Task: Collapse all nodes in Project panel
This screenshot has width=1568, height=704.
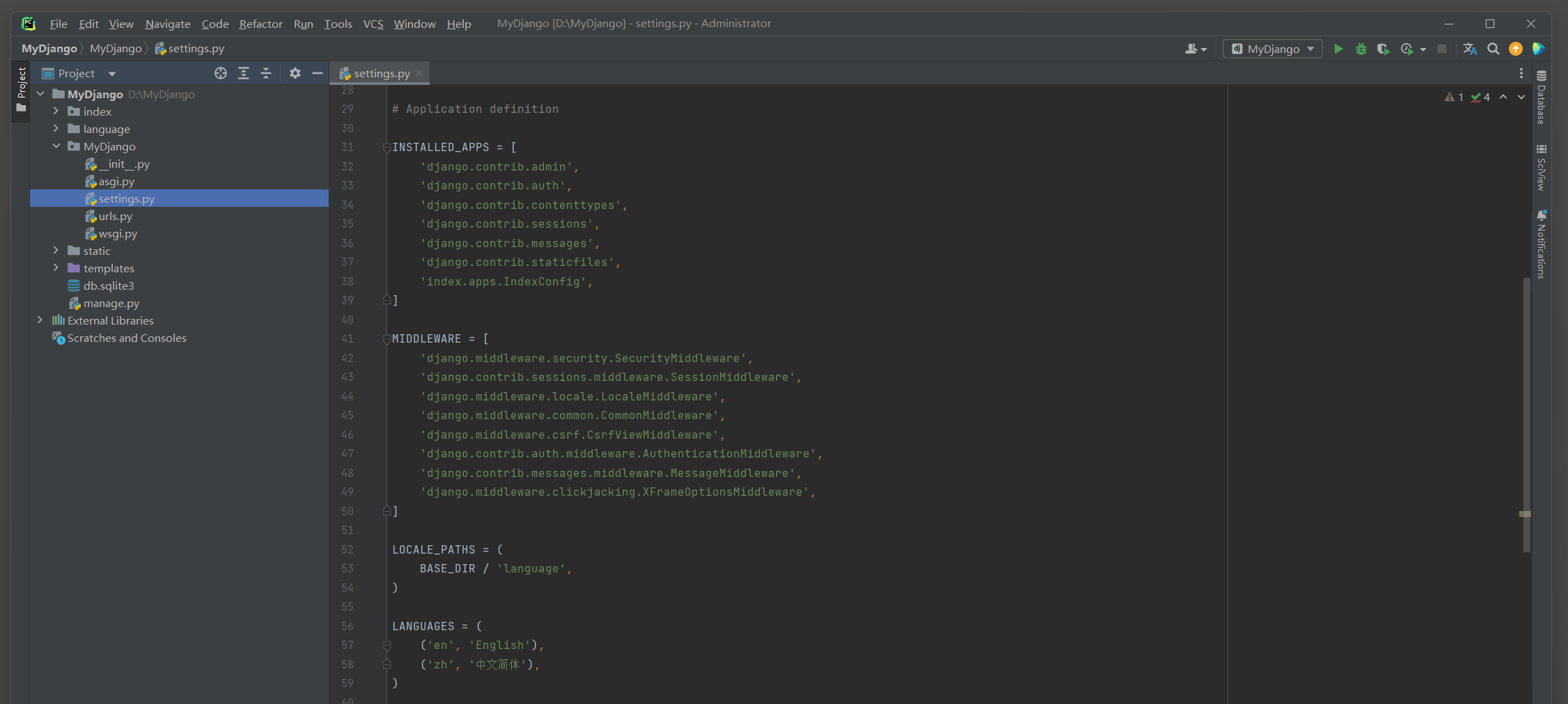Action: [x=266, y=73]
